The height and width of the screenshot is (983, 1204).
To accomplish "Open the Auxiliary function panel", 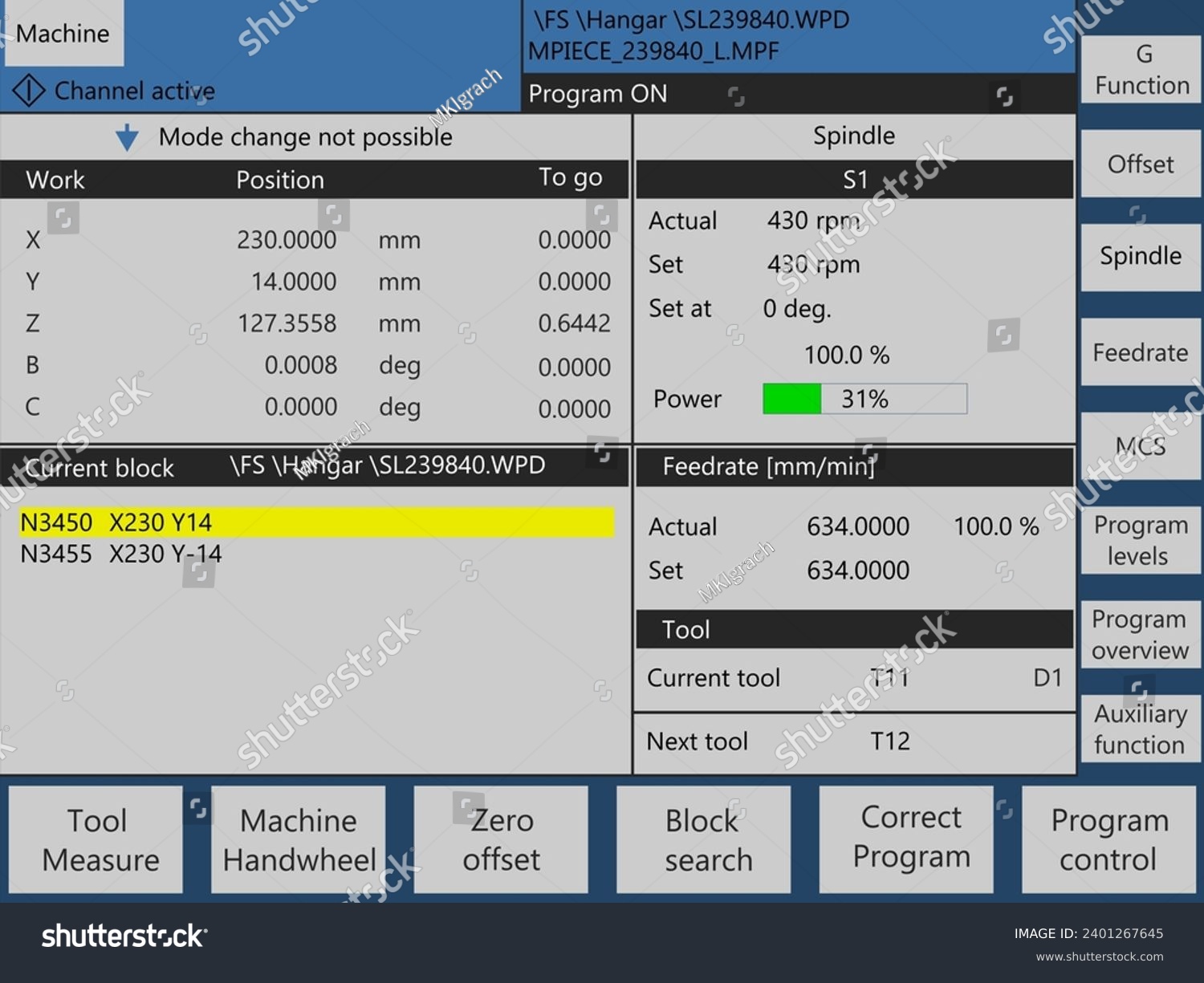I will click(1140, 729).
